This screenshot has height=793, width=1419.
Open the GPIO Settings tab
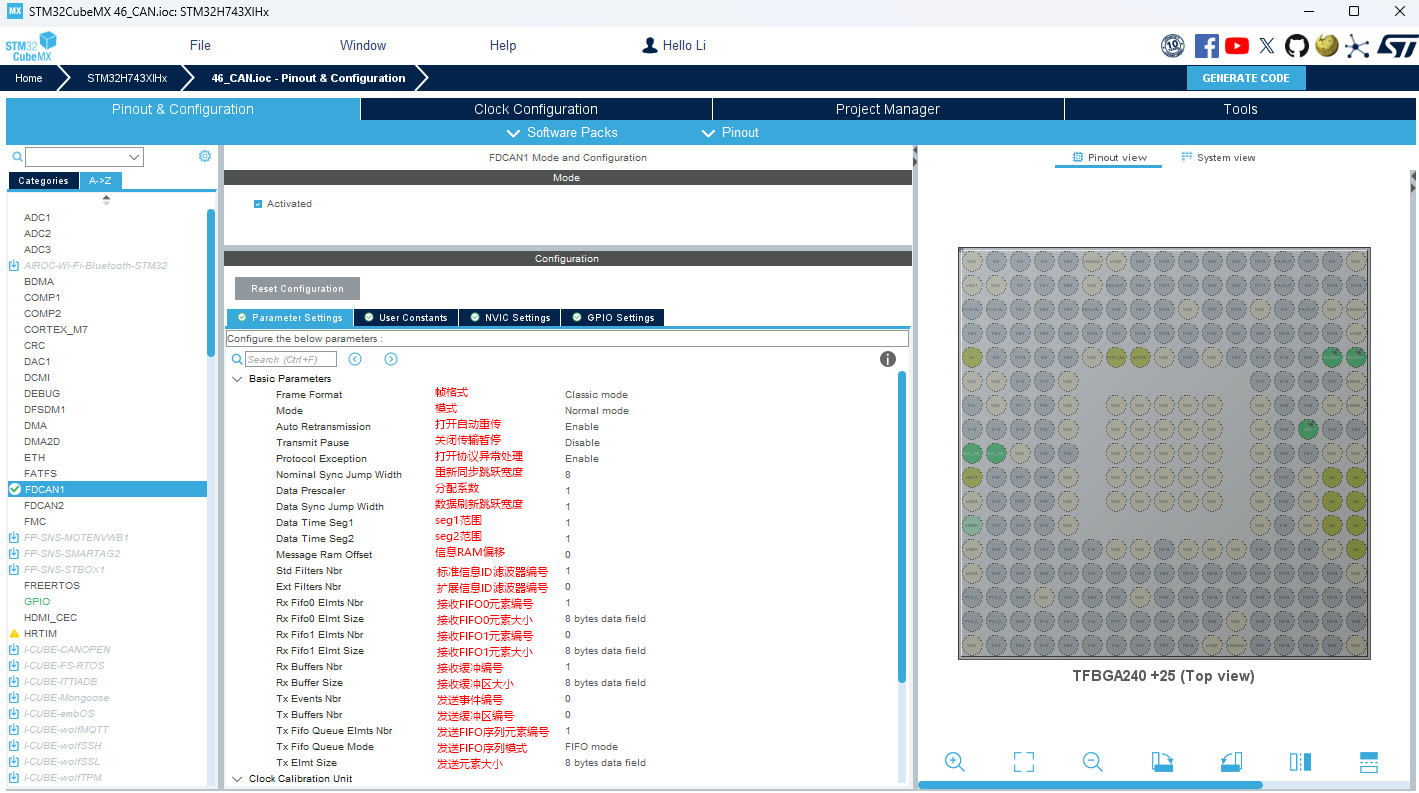(612, 318)
